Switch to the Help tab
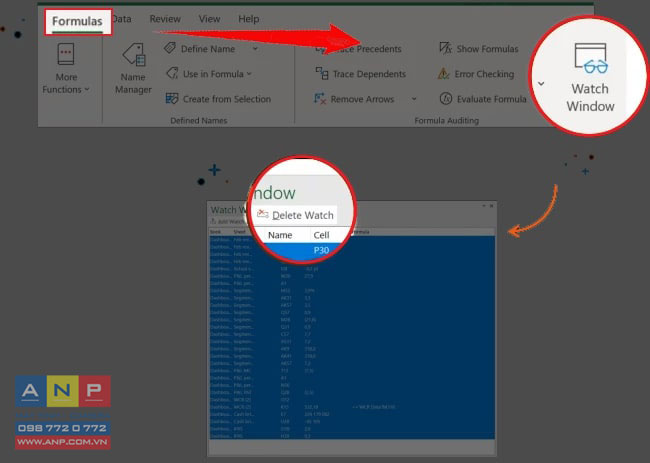650x463 pixels. [249, 19]
